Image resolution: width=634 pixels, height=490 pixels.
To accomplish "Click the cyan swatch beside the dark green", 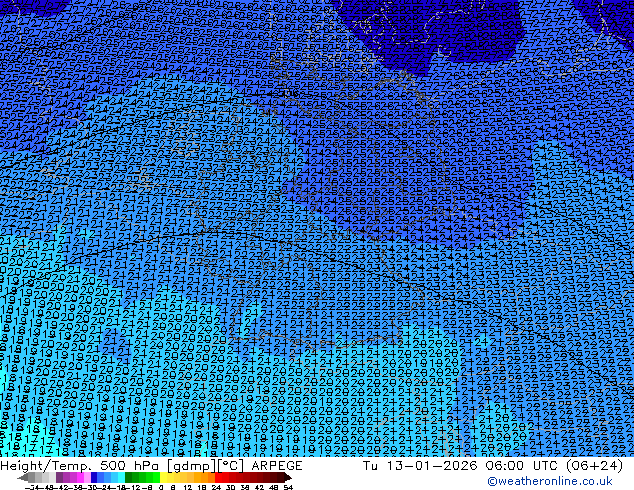I will point(121,477).
